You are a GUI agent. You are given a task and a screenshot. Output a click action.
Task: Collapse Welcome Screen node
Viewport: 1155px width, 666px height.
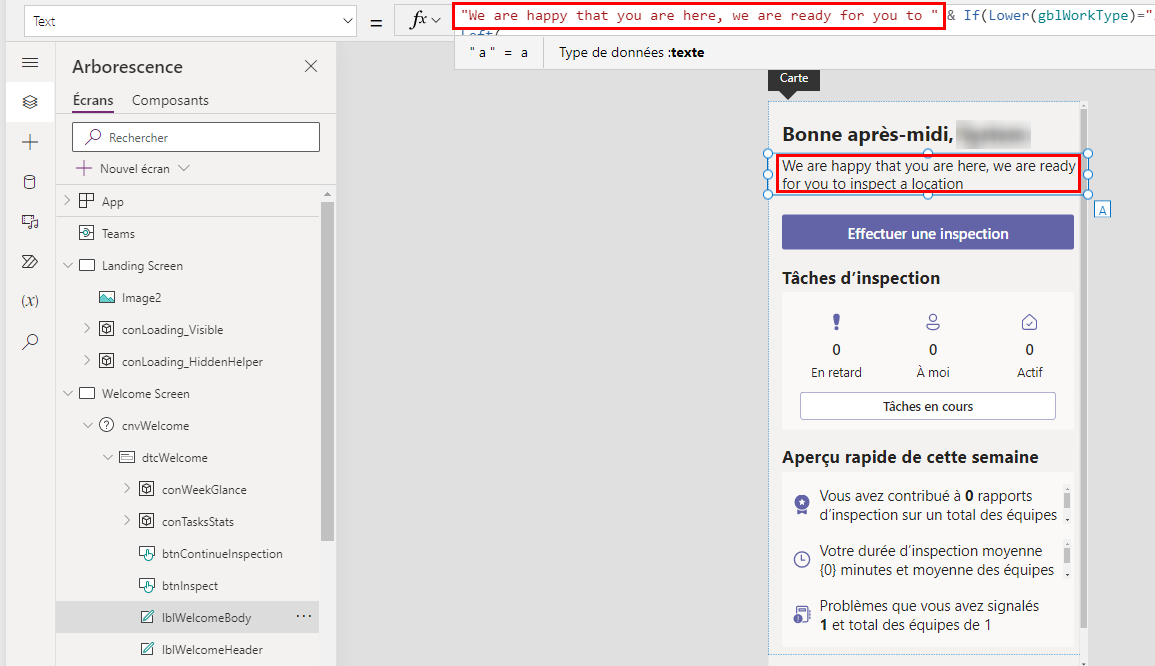pos(68,393)
